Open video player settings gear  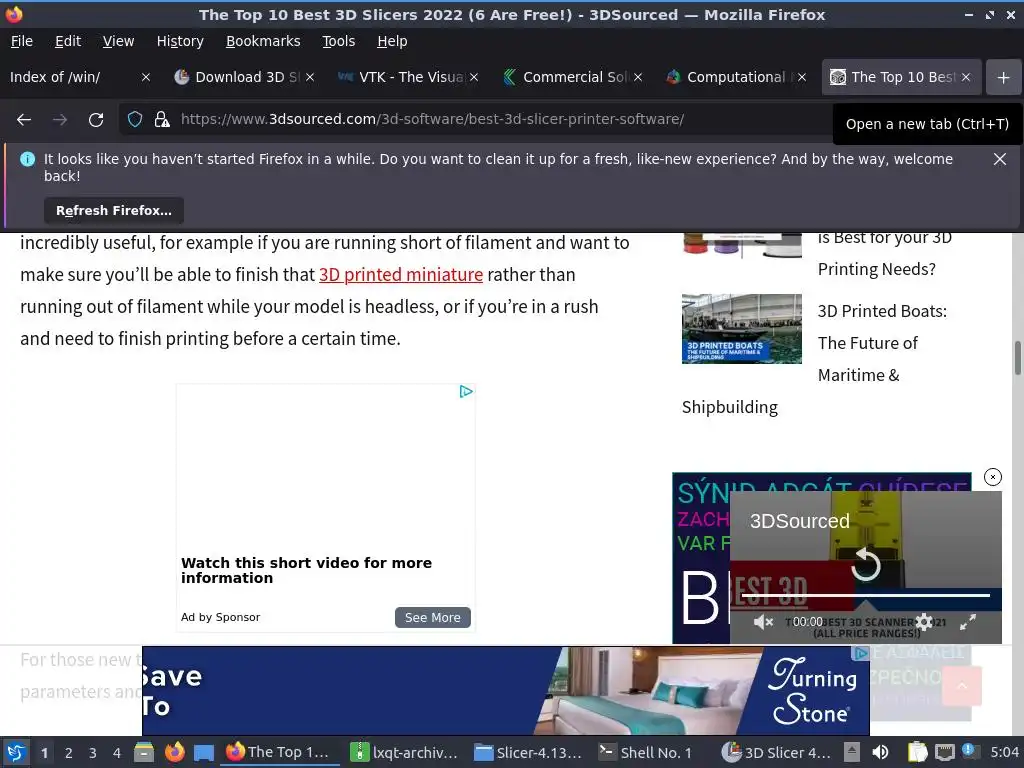(x=924, y=622)
